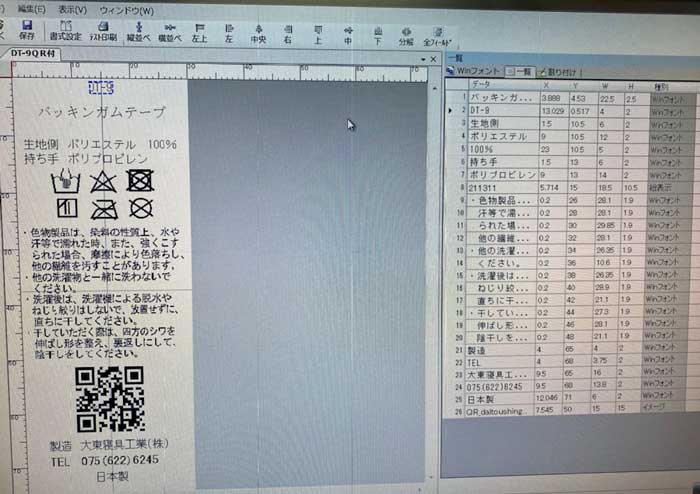
Task: Click the 保存 save icon in toolbar
Action: [27, 30]
